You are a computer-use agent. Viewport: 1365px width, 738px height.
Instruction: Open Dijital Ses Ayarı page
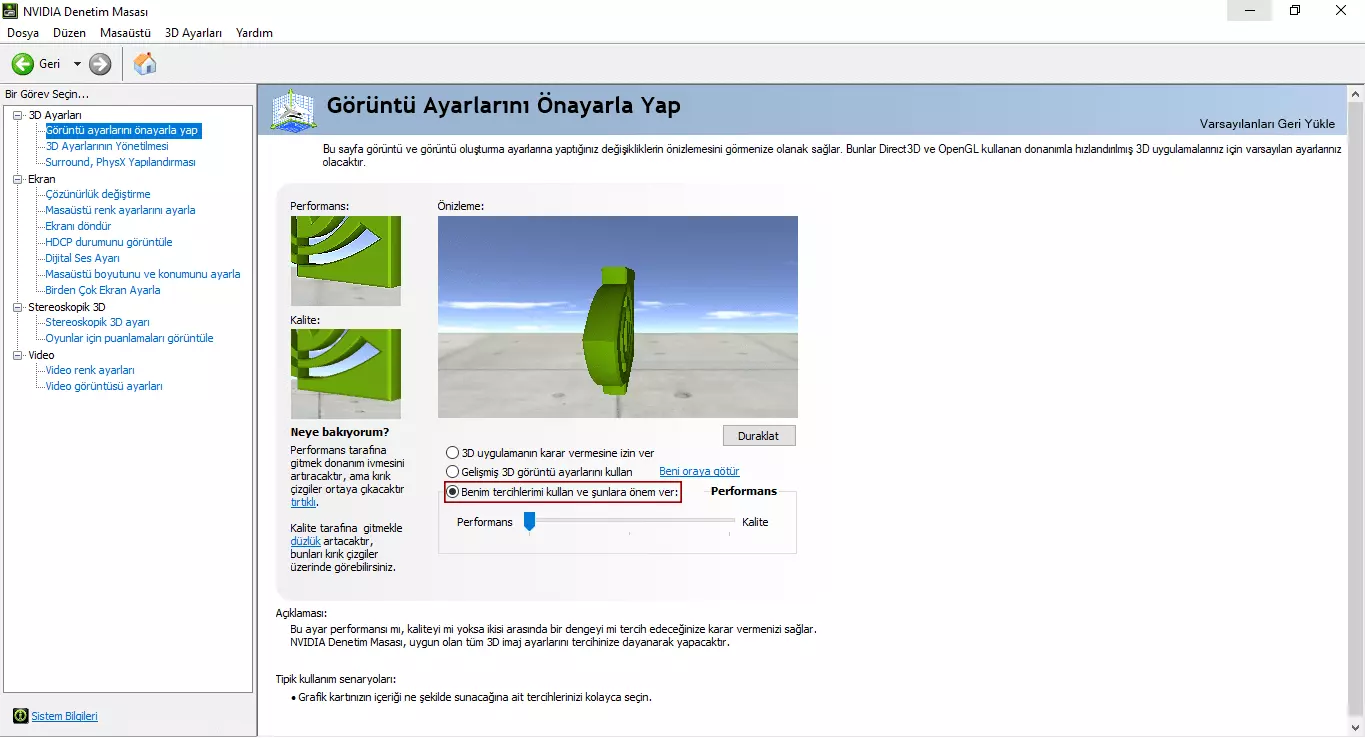tap(82, 258)
